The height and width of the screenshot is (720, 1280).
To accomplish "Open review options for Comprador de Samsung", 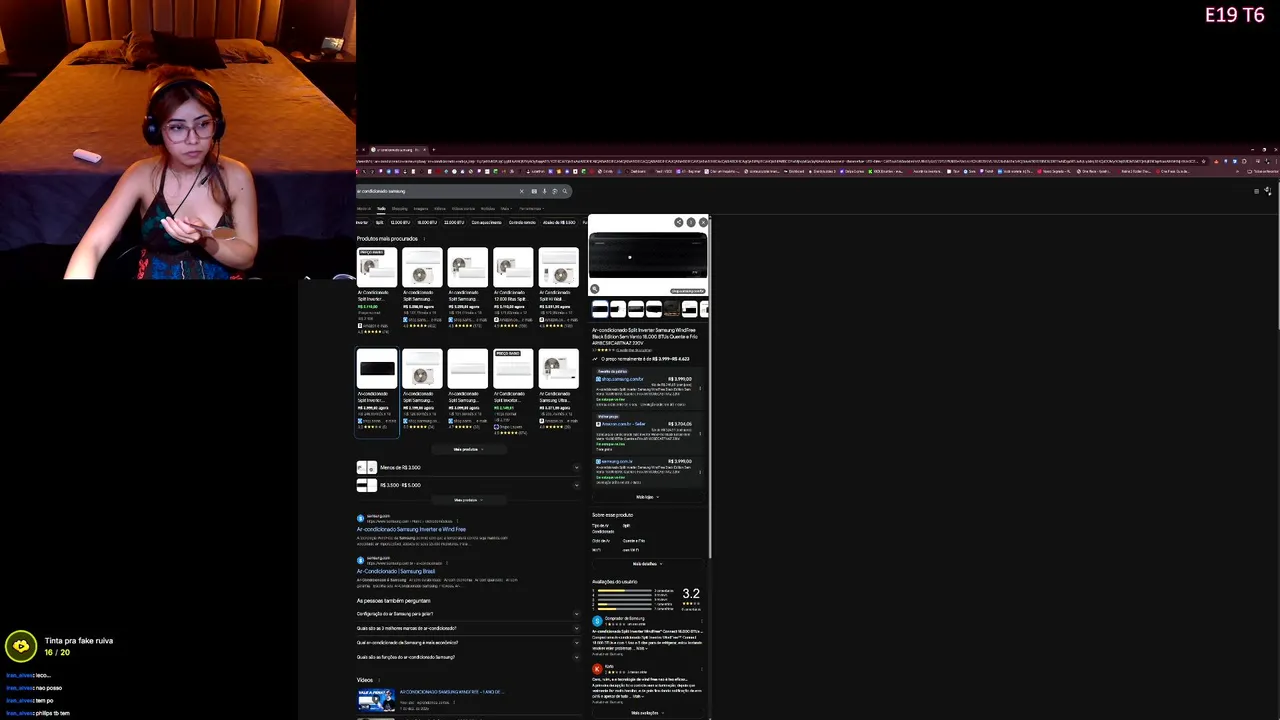I will (702, 621).
